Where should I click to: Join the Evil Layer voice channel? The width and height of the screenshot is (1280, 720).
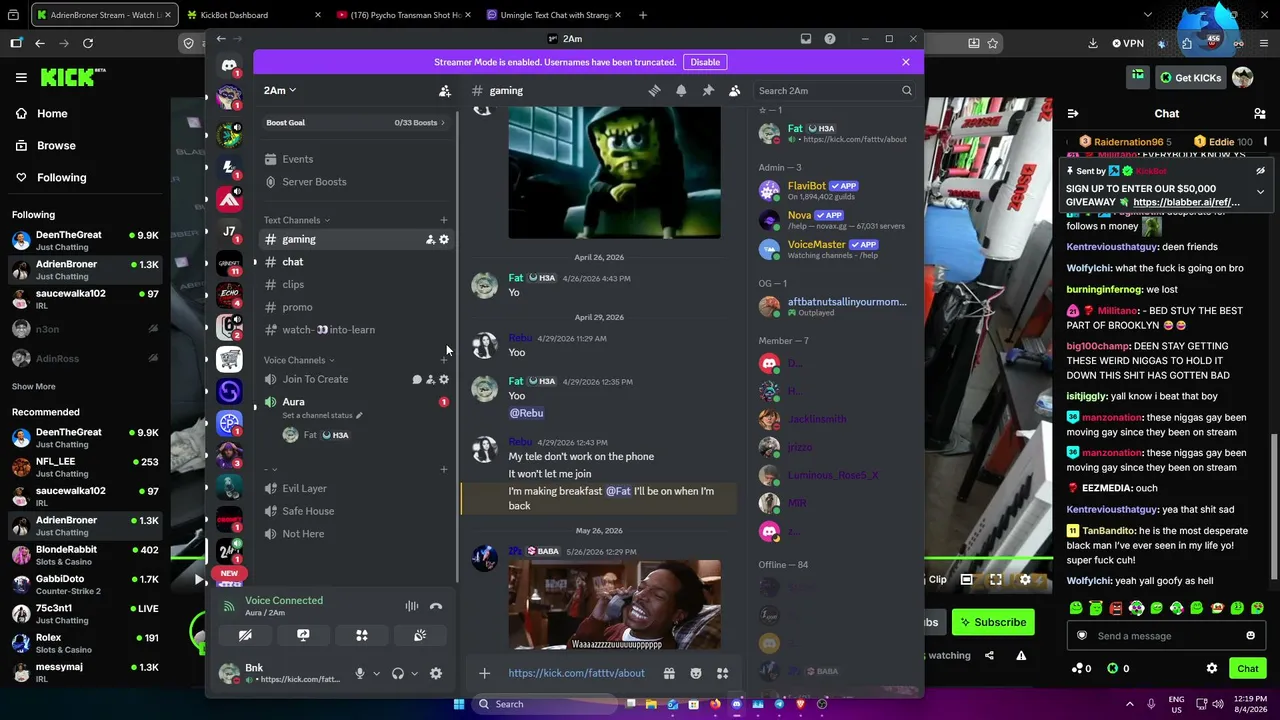(x=304, y=489)
